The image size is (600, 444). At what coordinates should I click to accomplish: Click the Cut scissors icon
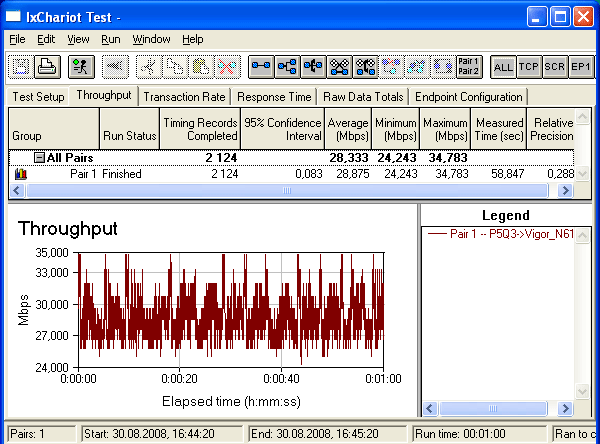(x=148, y=67)
